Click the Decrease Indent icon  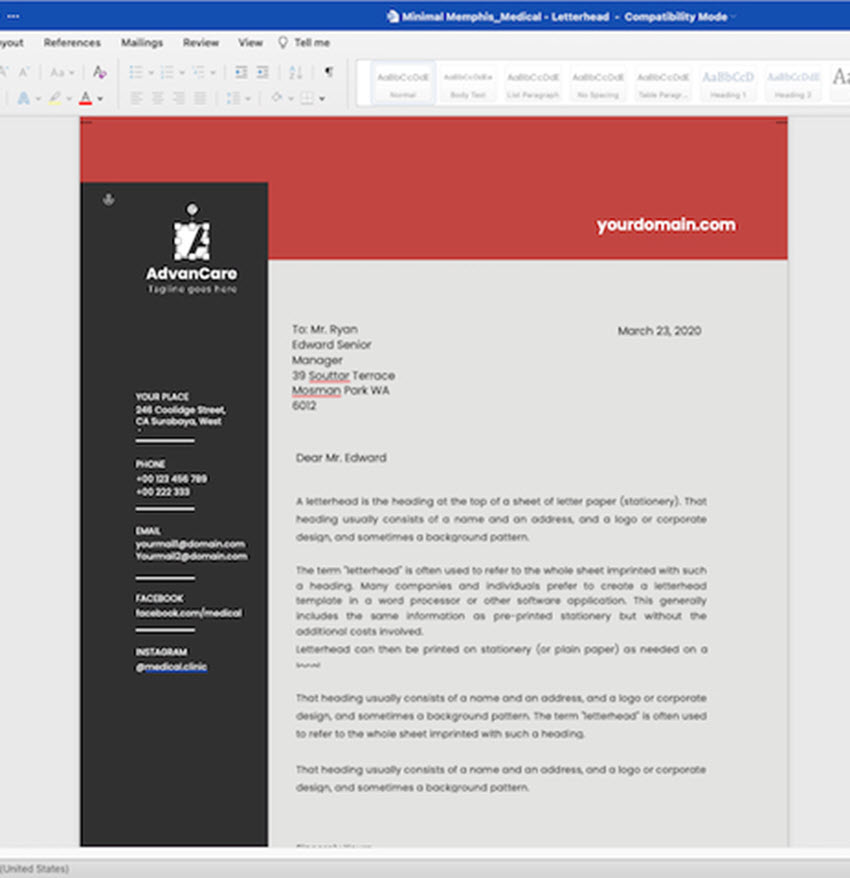241,72
